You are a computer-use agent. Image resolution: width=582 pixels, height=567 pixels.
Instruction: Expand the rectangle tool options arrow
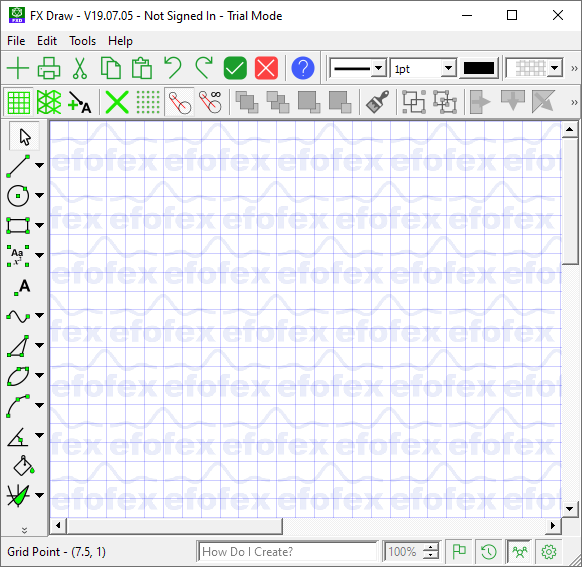[39, 225]
